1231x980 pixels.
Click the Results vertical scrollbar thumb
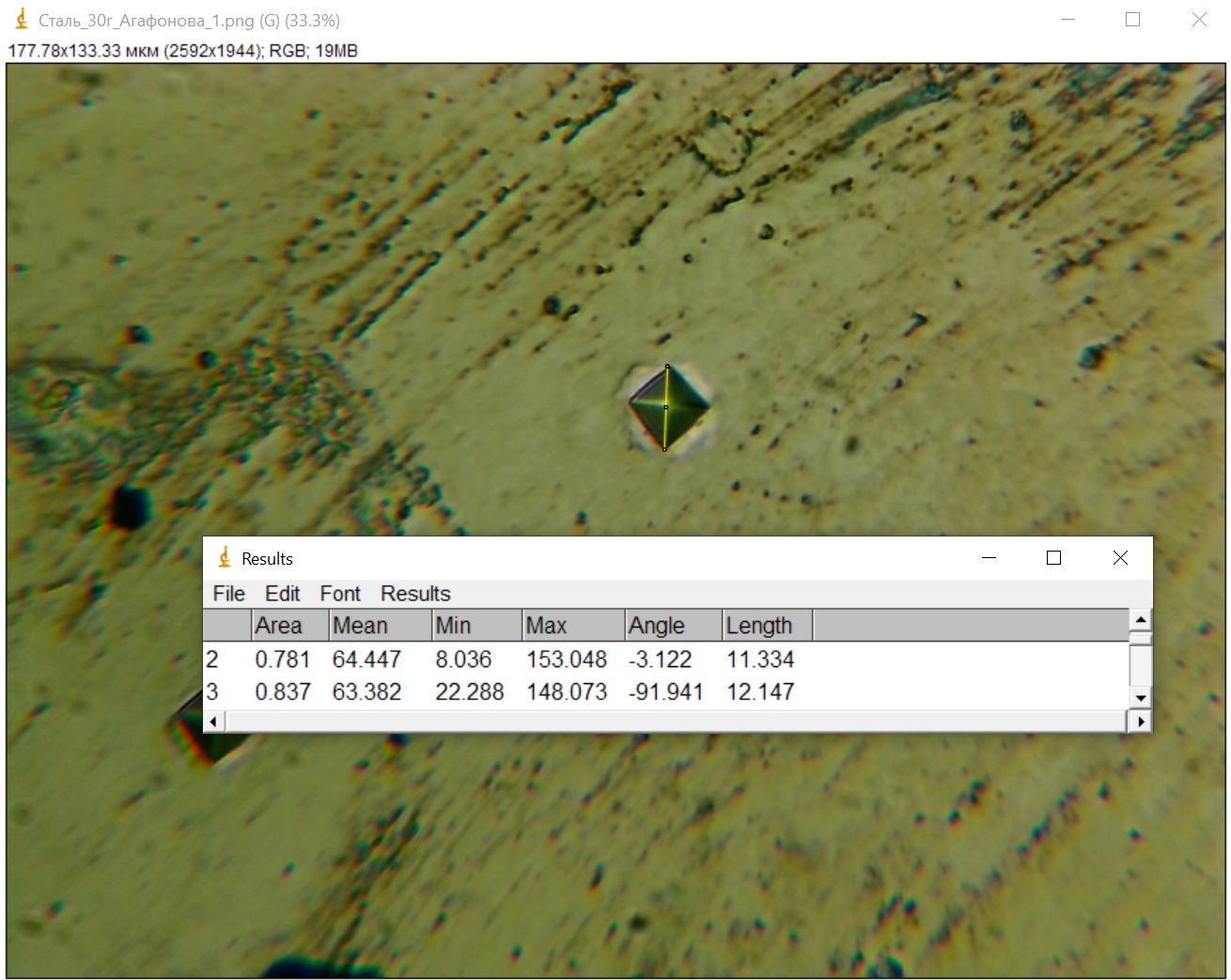point(1140,639)
